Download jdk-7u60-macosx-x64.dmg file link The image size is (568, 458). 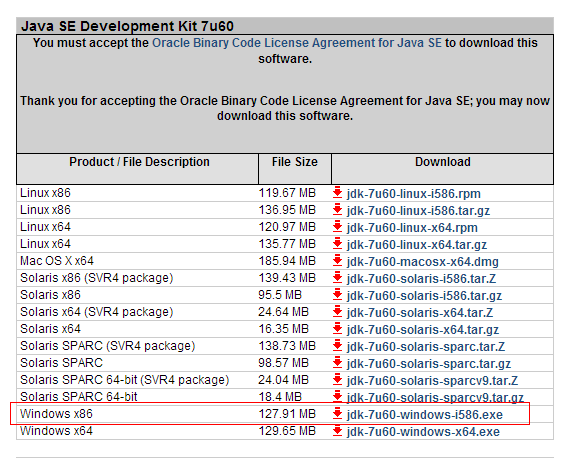(422, 262)
